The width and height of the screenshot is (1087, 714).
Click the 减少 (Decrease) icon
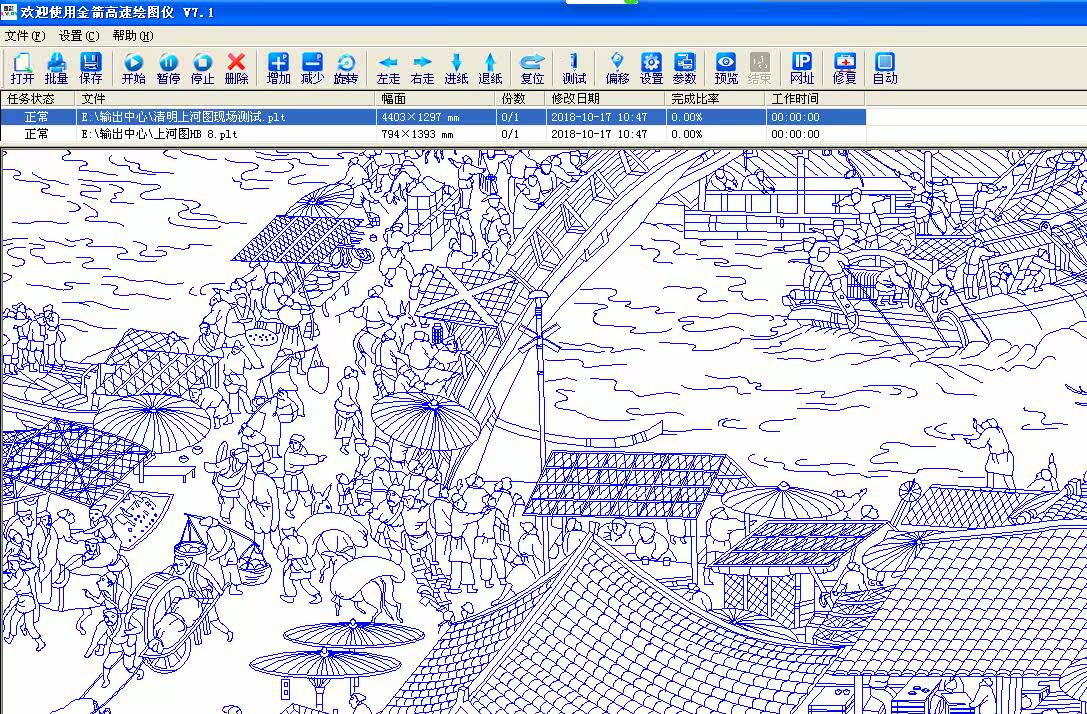[x=313, y=69]
